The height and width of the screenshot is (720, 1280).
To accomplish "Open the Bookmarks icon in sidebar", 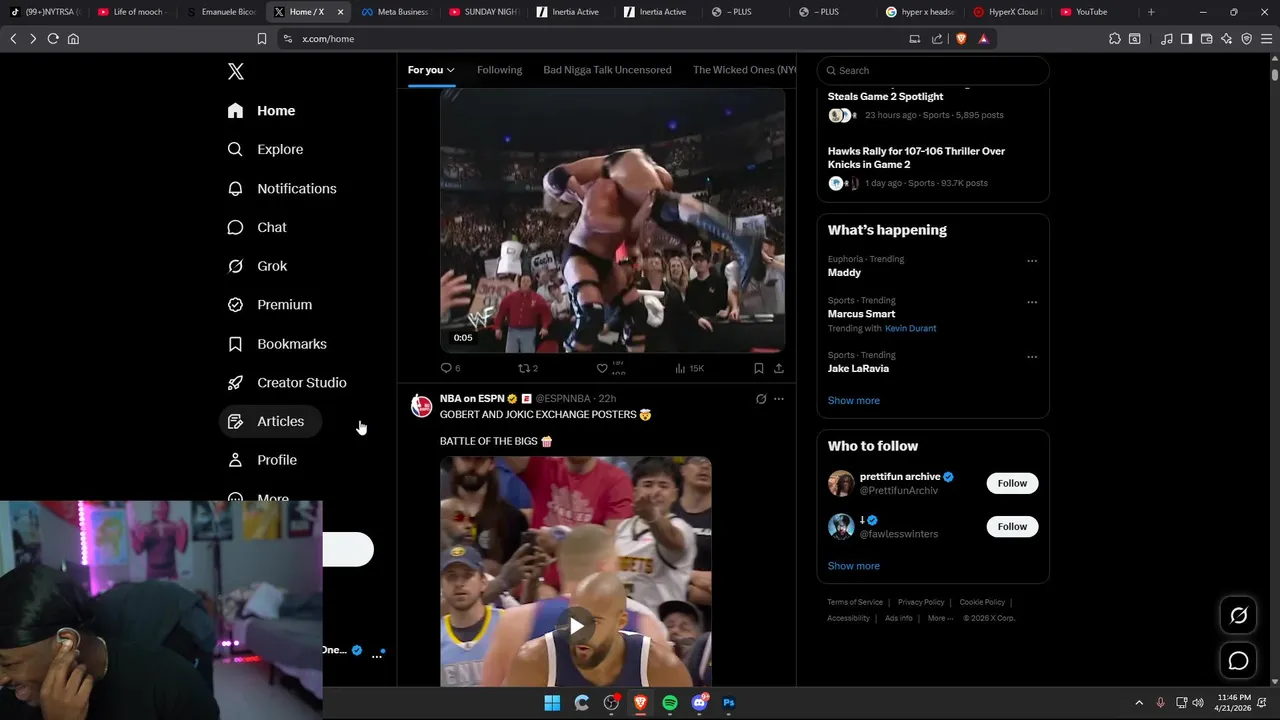I will pos(235,344).
